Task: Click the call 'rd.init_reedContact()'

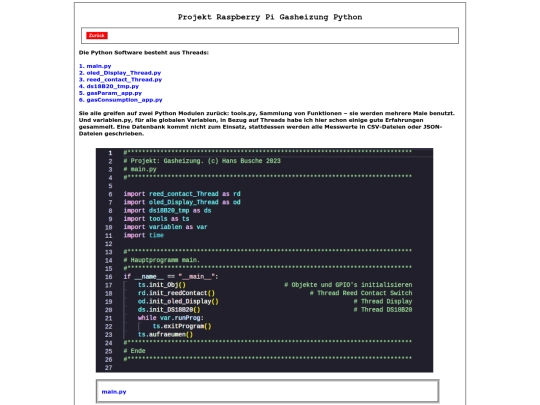Action: click(x=176, y=293)
